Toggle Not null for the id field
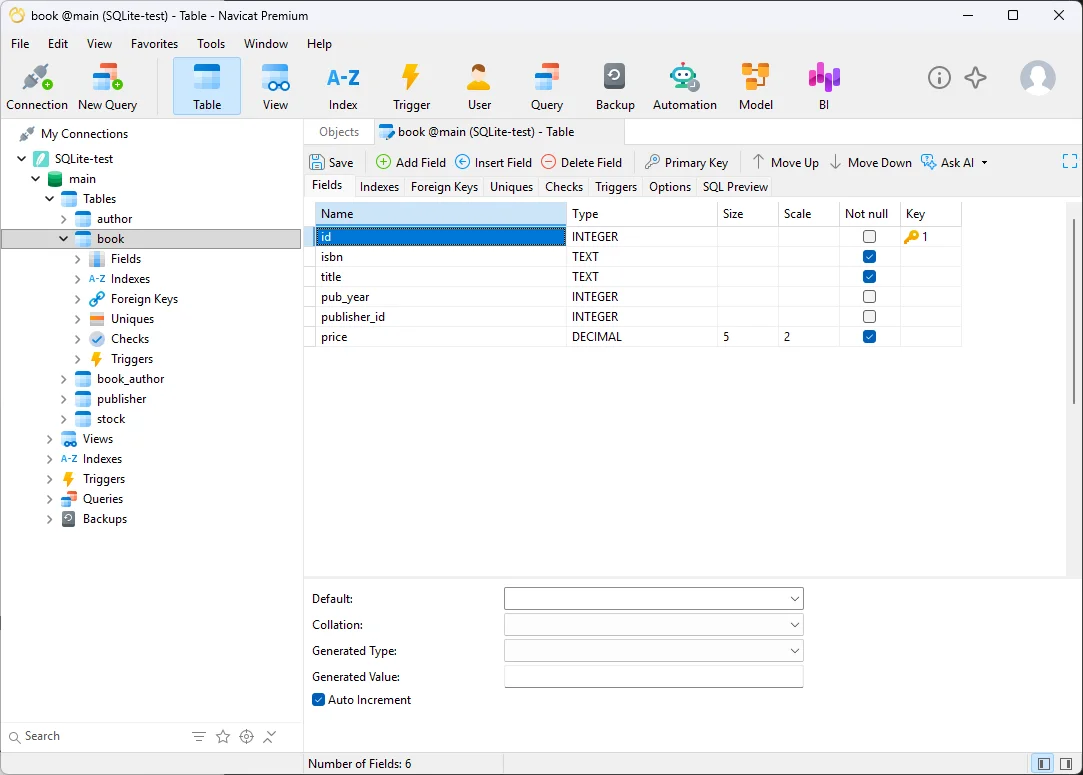 (870, 237)
